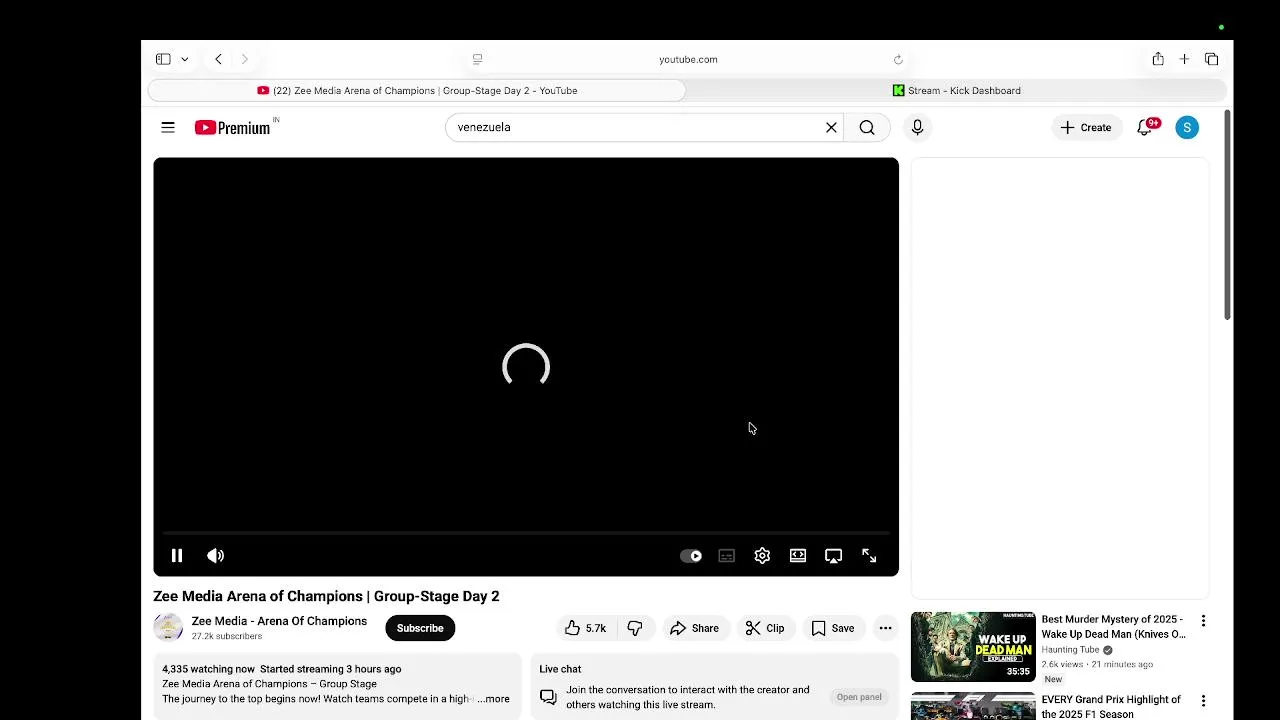
Task: Reload the page in Safari
Action: click(x=898, y=59)
